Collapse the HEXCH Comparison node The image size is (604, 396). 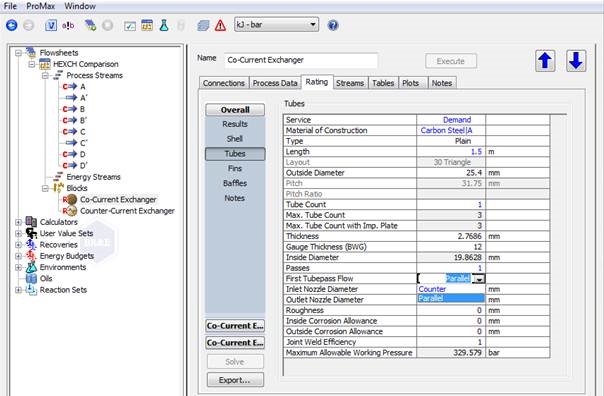32,64
